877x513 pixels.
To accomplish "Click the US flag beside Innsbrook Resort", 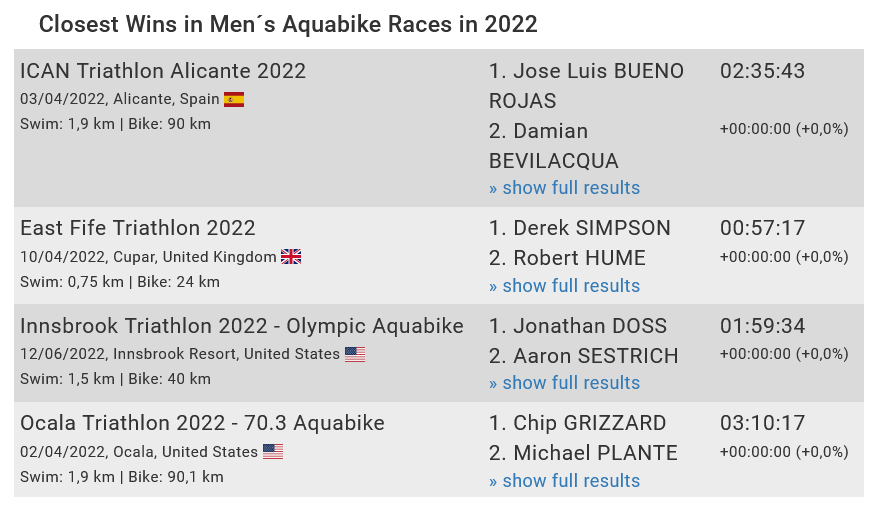I will 355,354.
